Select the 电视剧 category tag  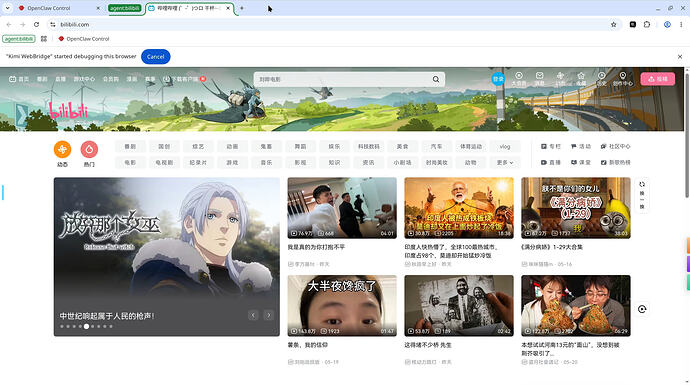tap(164, 162)
